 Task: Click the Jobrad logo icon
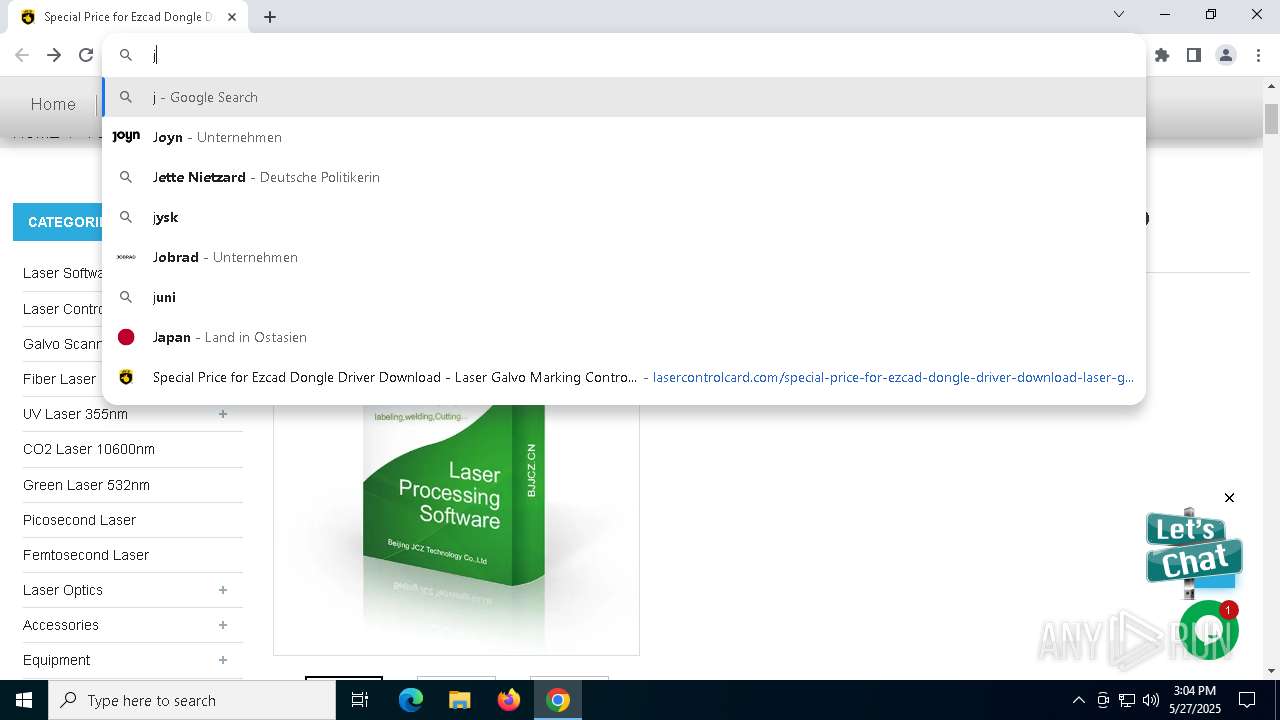[126, 257]
